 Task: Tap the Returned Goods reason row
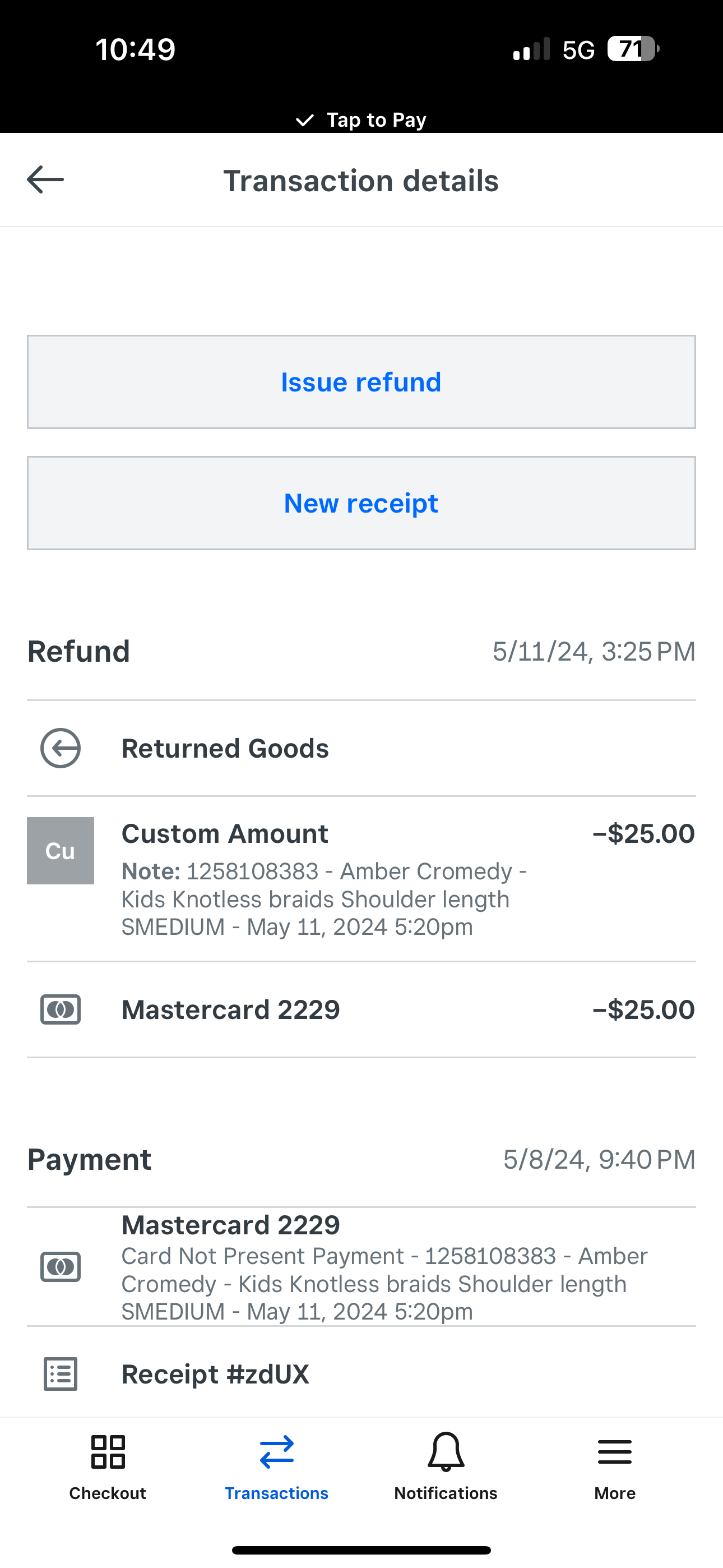(225, 749)
